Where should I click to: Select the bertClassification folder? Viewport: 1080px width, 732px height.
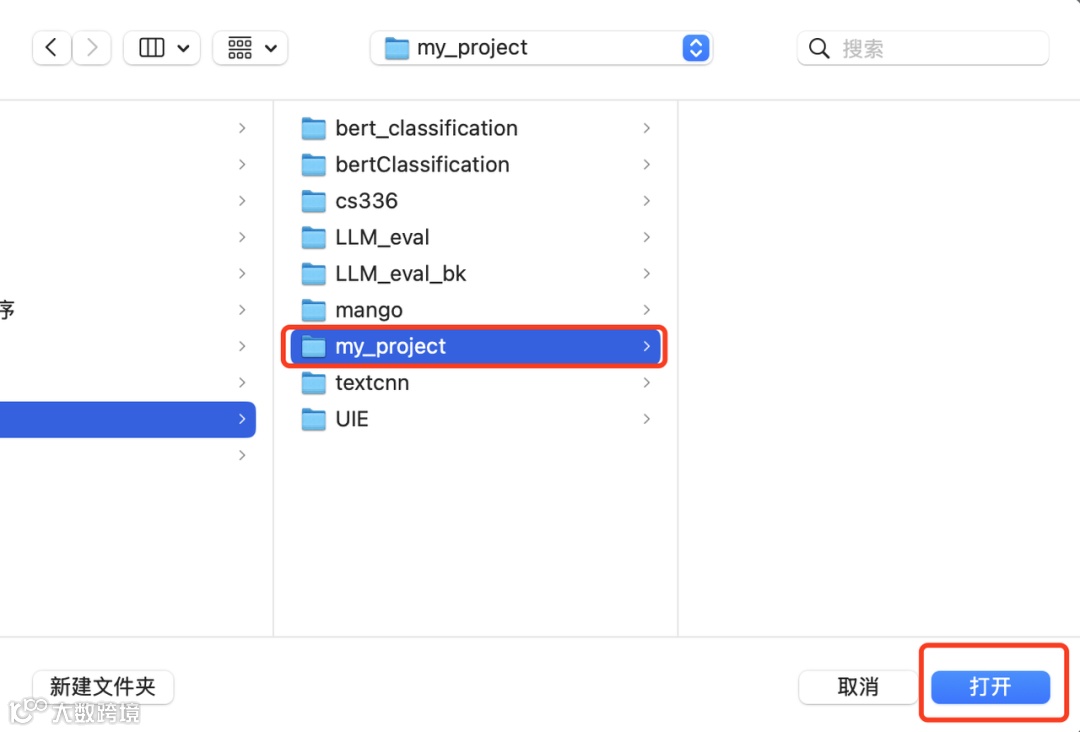point(422,165)
